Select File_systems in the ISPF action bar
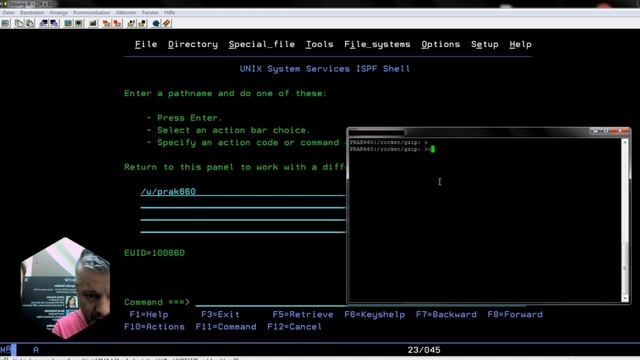The width and height of the screenshot is (640, 360). (x=377, y=44)
